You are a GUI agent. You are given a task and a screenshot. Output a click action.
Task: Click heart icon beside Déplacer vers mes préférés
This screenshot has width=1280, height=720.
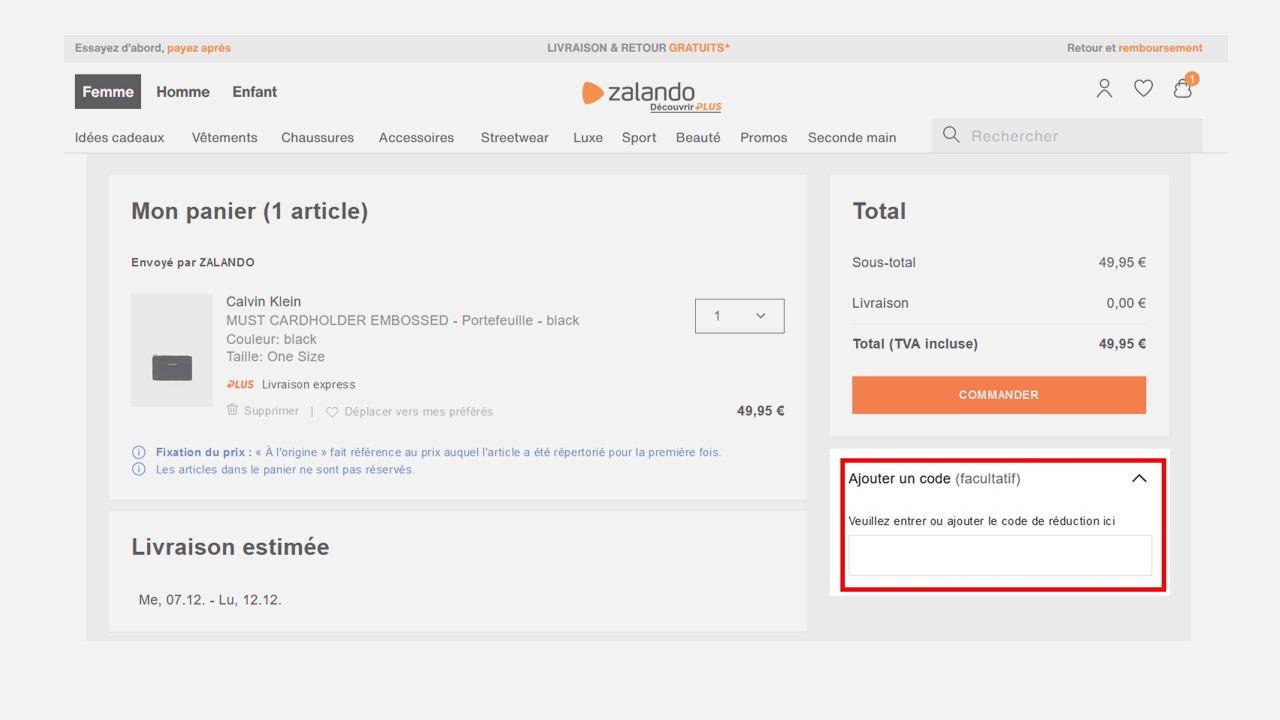332,412
